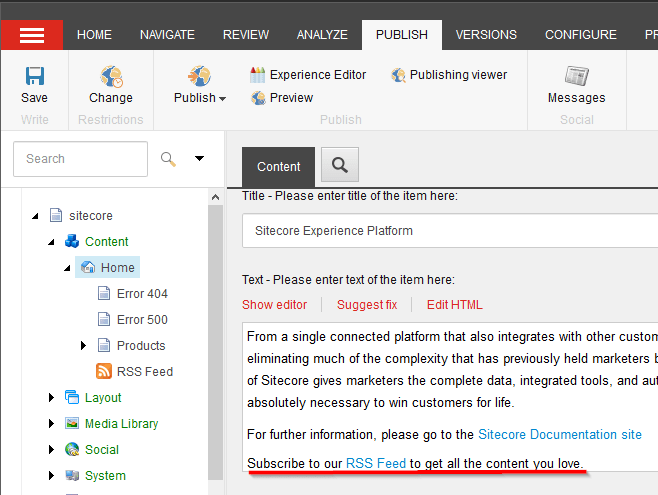Expand the Media Library node
Screen dimensions: 658x495
tap(52, 424)
